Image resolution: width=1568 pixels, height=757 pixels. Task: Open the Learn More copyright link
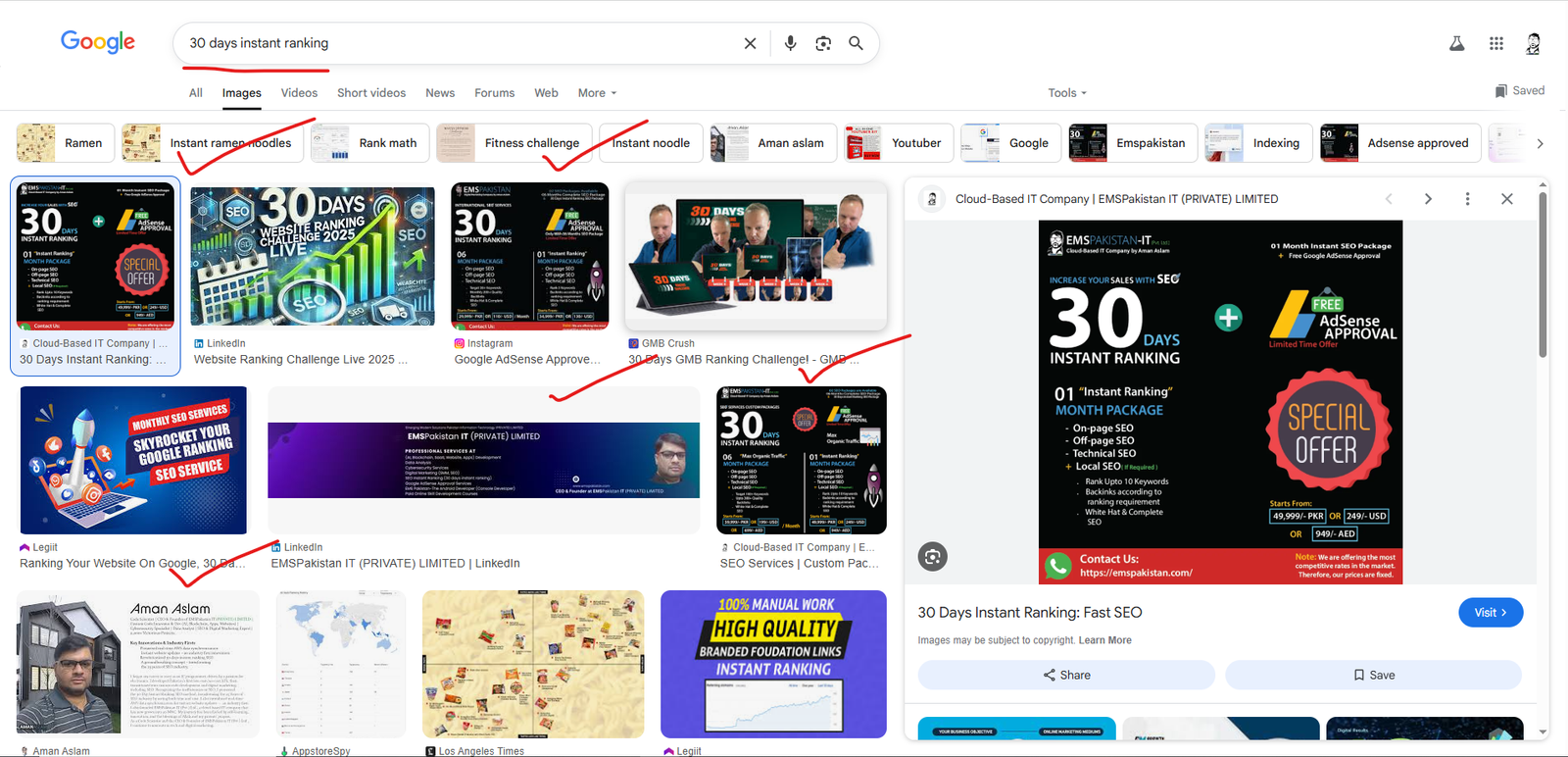click(x=1104, y=640)
